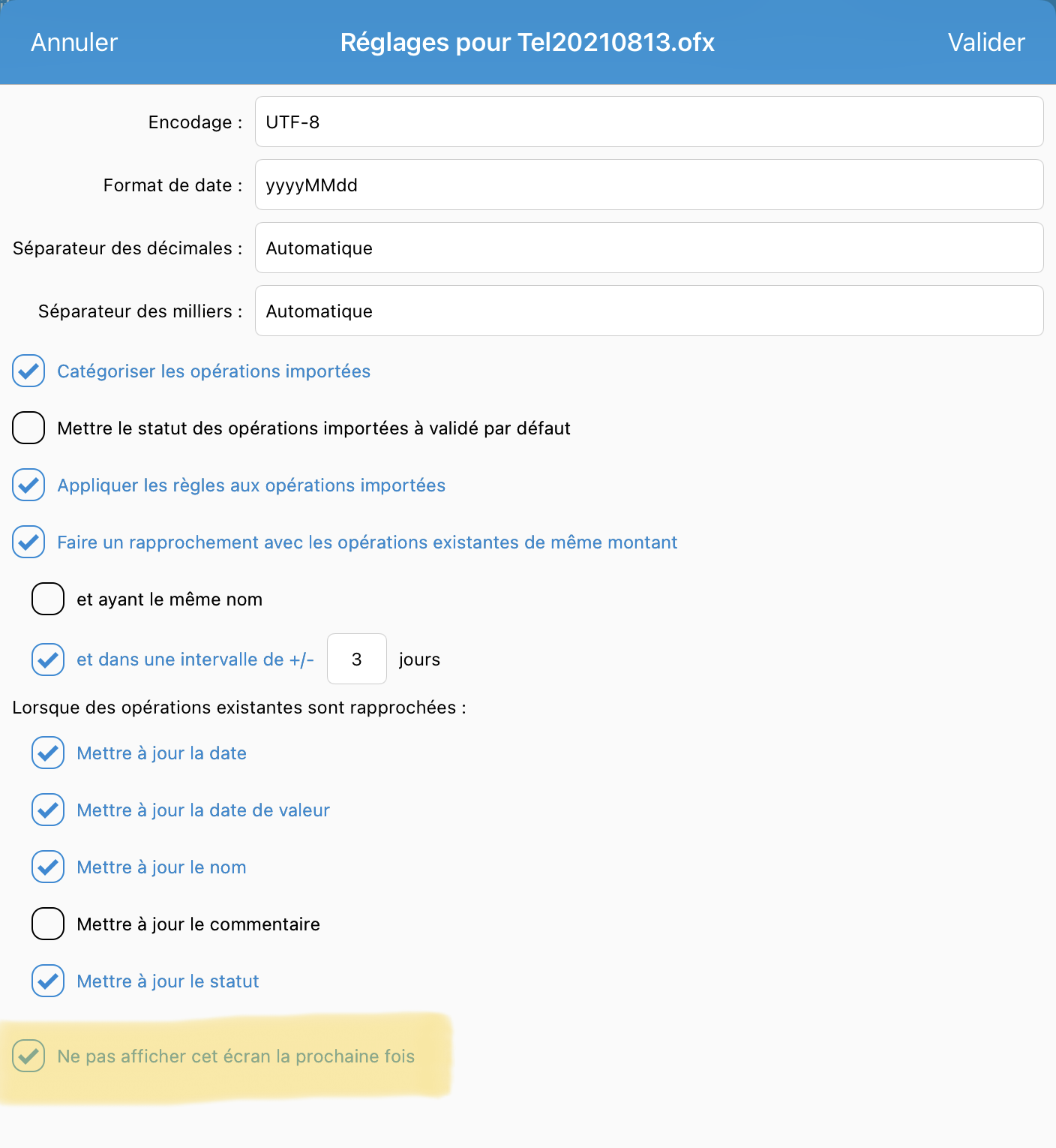Toggle Mettre à jour le statut

48,981
